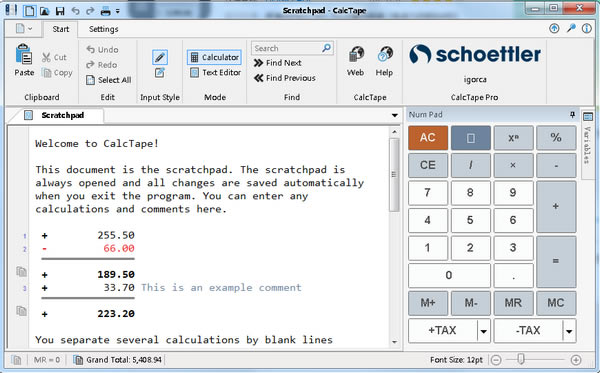Switch to the Settings ribbon tab

click(x=103, y=29)
